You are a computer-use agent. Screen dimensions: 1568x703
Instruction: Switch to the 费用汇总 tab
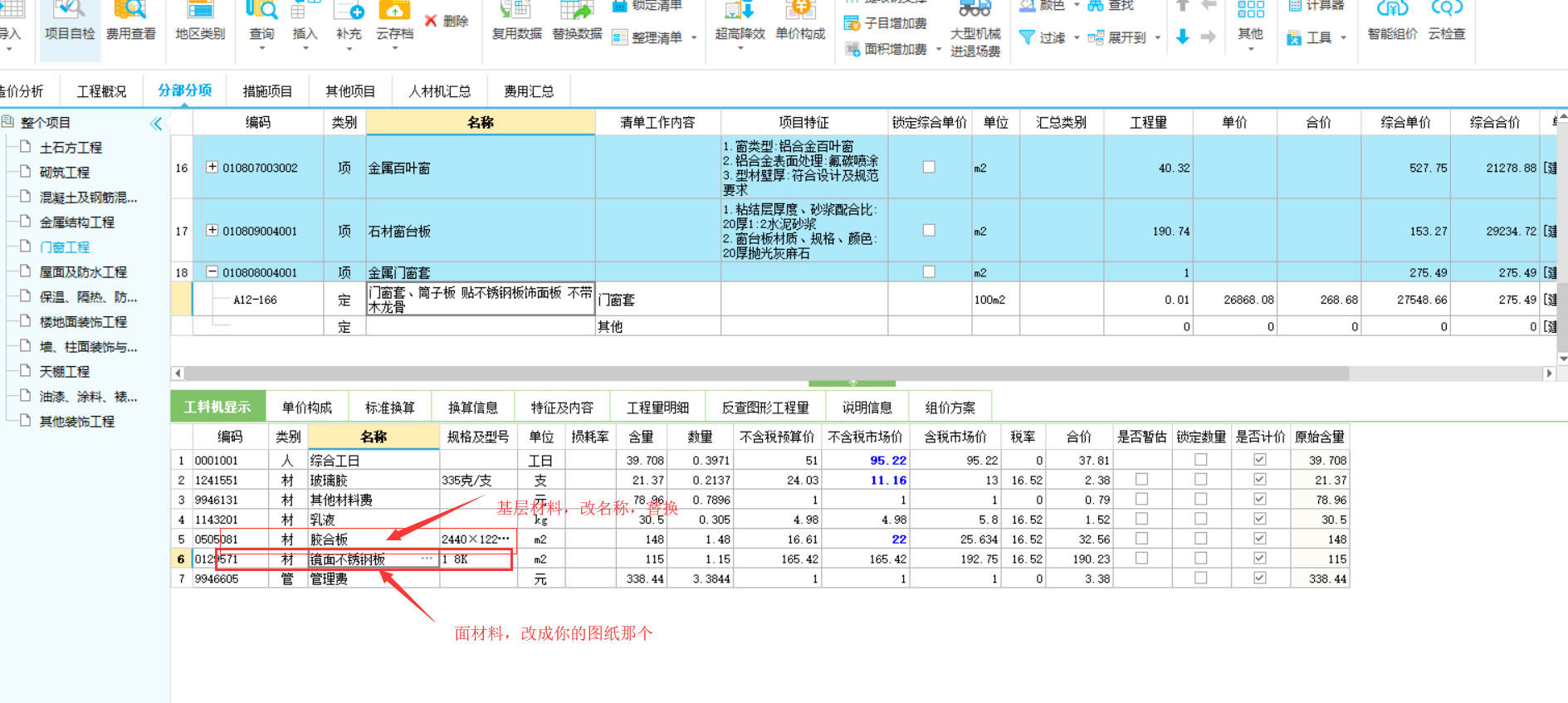tap(529, 91)
